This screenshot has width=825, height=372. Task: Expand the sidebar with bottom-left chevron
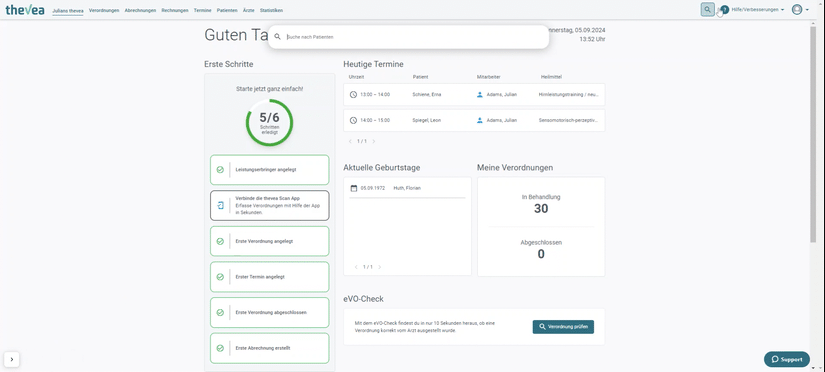(12, 359)
